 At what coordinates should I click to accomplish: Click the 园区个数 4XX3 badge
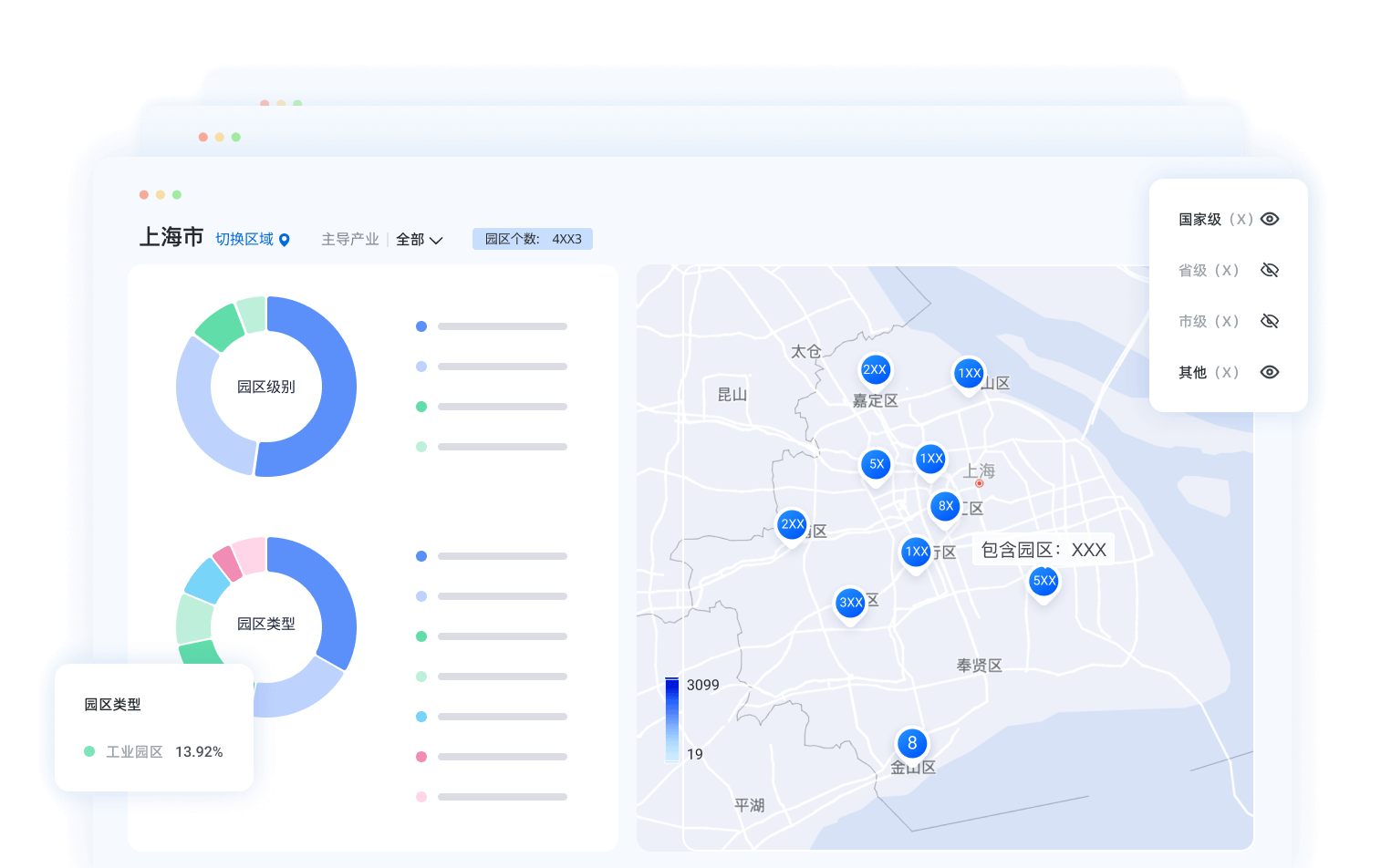coord(533,239)
